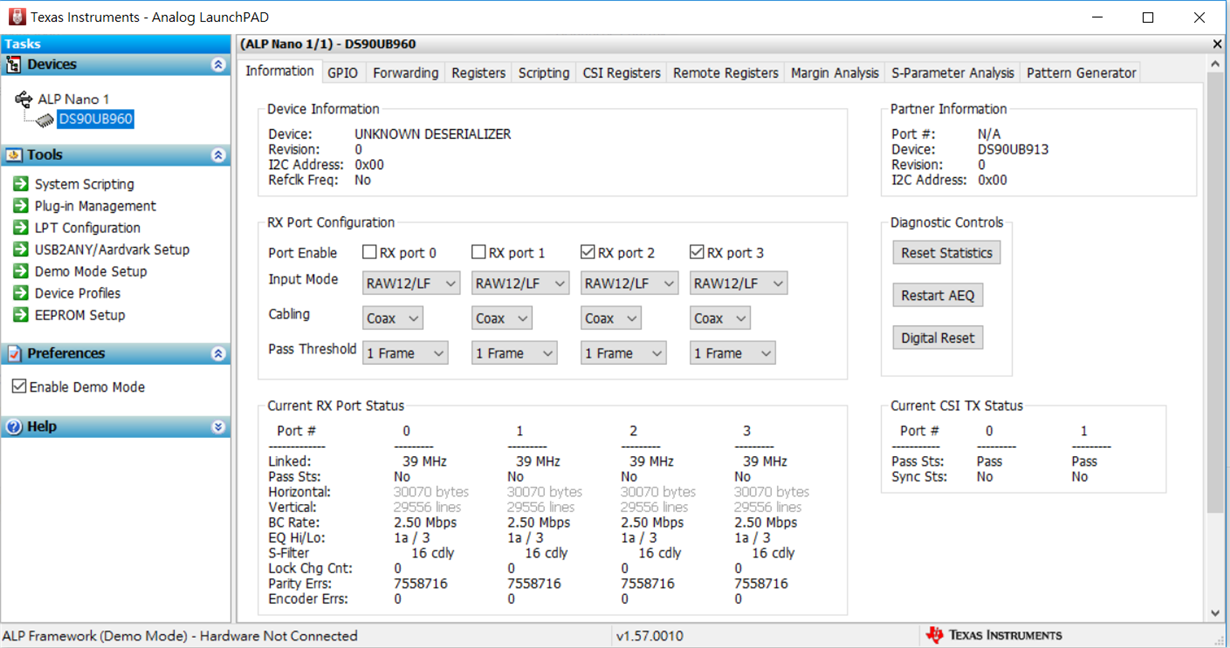1230x648 pixels.
Task: Switch to the GPIO tab
Action: click(x=343, y=73)
